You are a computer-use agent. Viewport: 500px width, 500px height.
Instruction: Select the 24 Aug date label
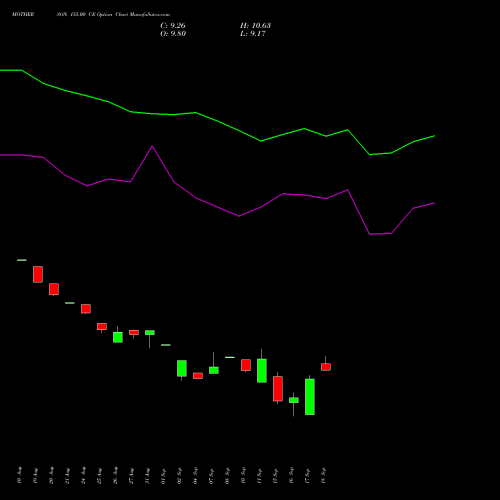(83, 476)
